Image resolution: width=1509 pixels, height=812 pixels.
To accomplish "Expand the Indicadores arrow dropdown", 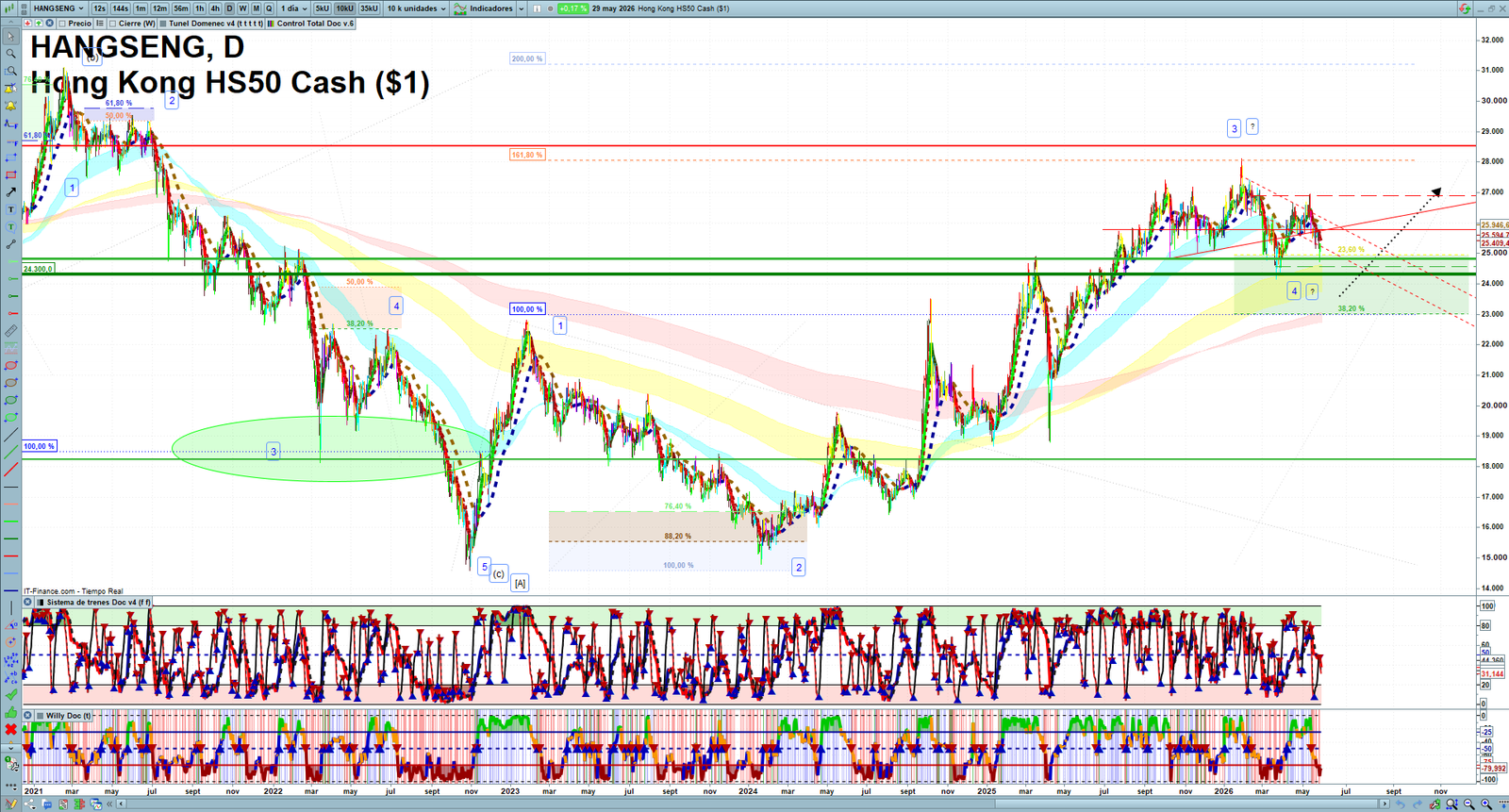I will pos(522,8).
